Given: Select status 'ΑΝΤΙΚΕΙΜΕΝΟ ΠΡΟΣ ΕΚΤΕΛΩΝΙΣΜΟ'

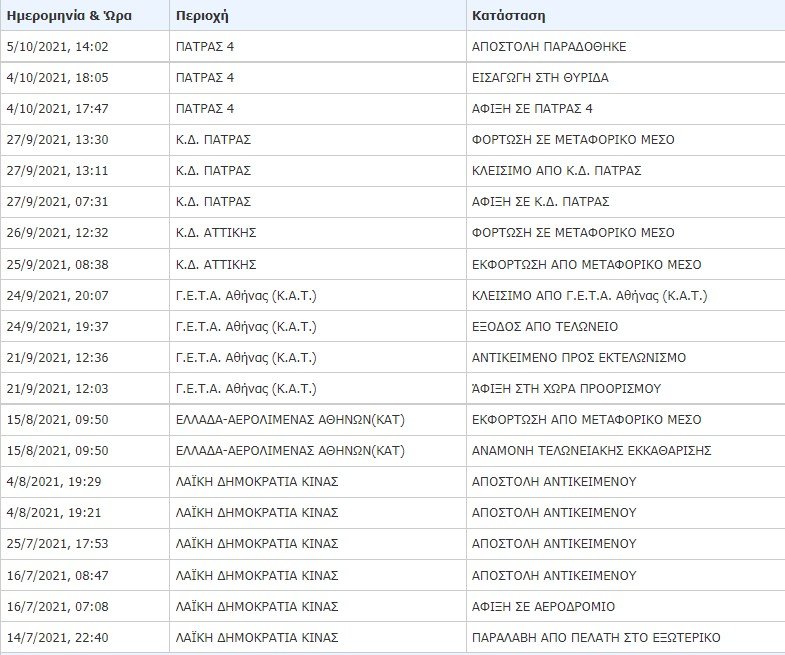Looking at the screenshot, I should click(x=579, y=358).
